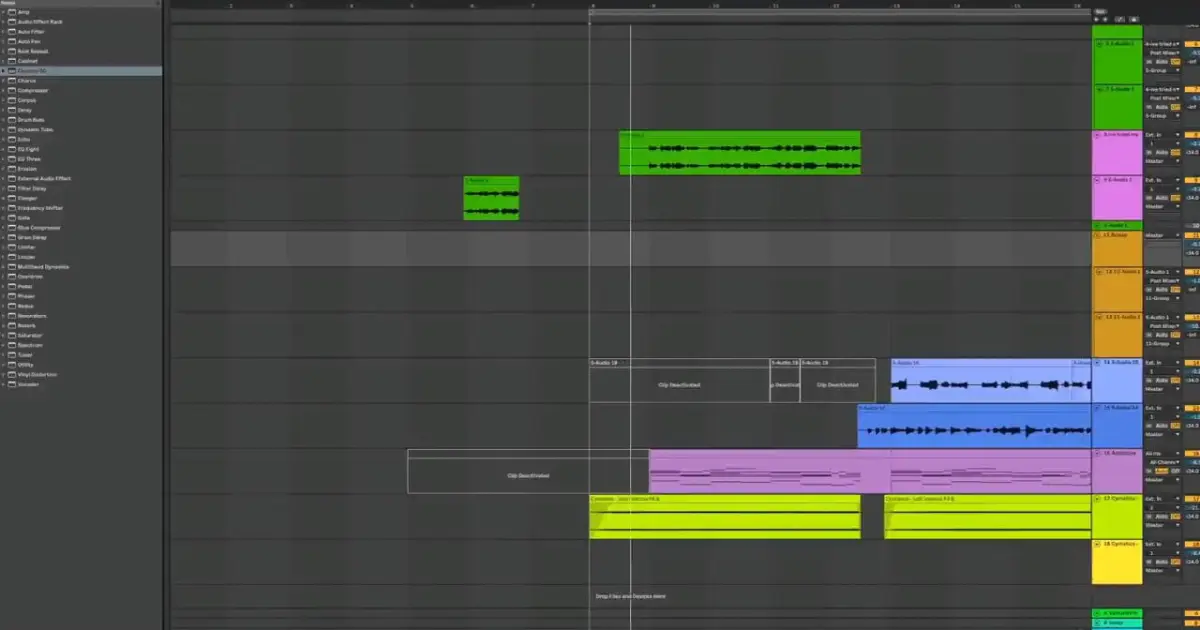Screen dimensions: 1200x630
Task: Jump to the next locator arrow
Action: tap(1105, 19)
